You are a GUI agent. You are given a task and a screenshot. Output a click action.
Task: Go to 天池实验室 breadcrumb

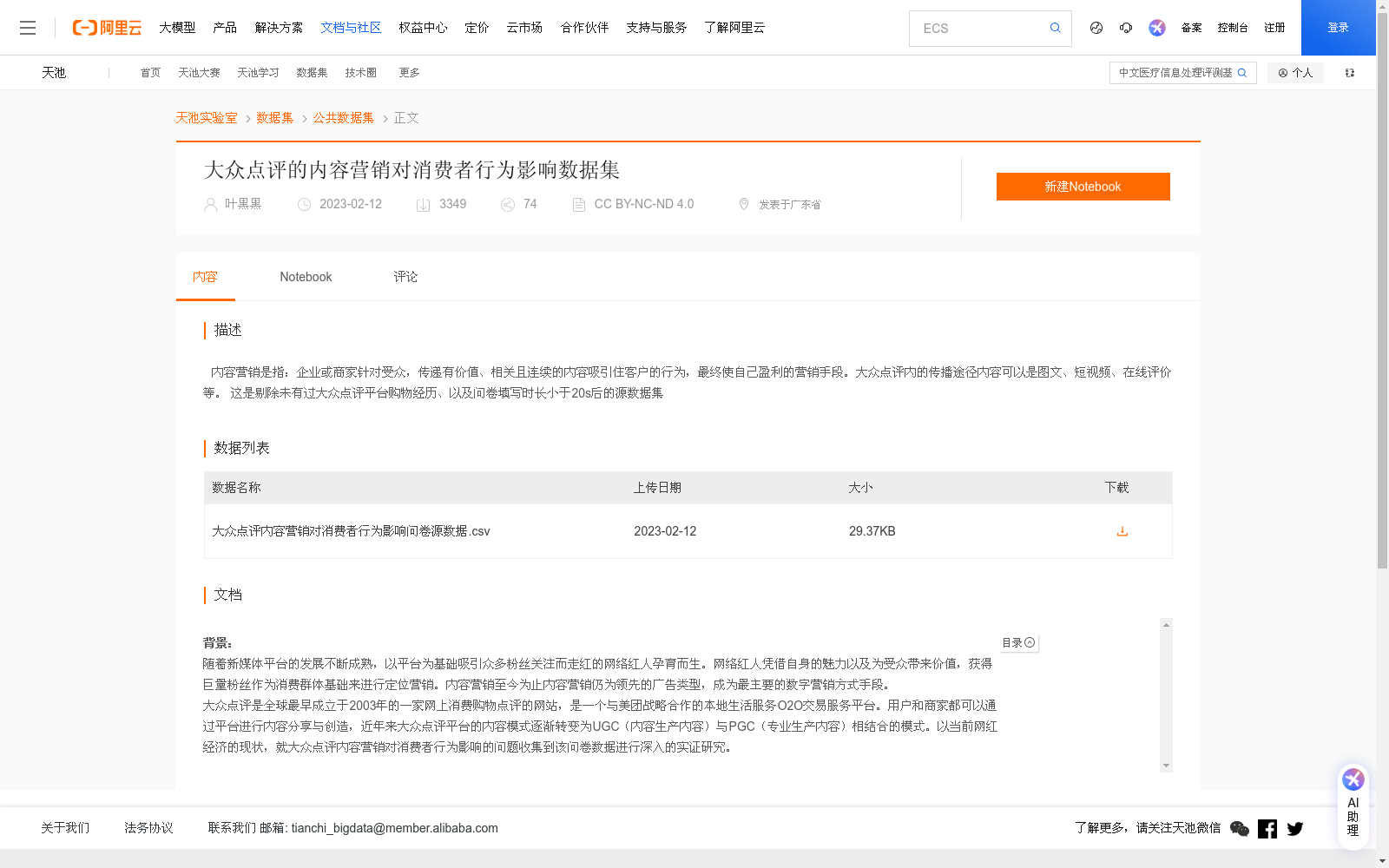tap(207, 118)
